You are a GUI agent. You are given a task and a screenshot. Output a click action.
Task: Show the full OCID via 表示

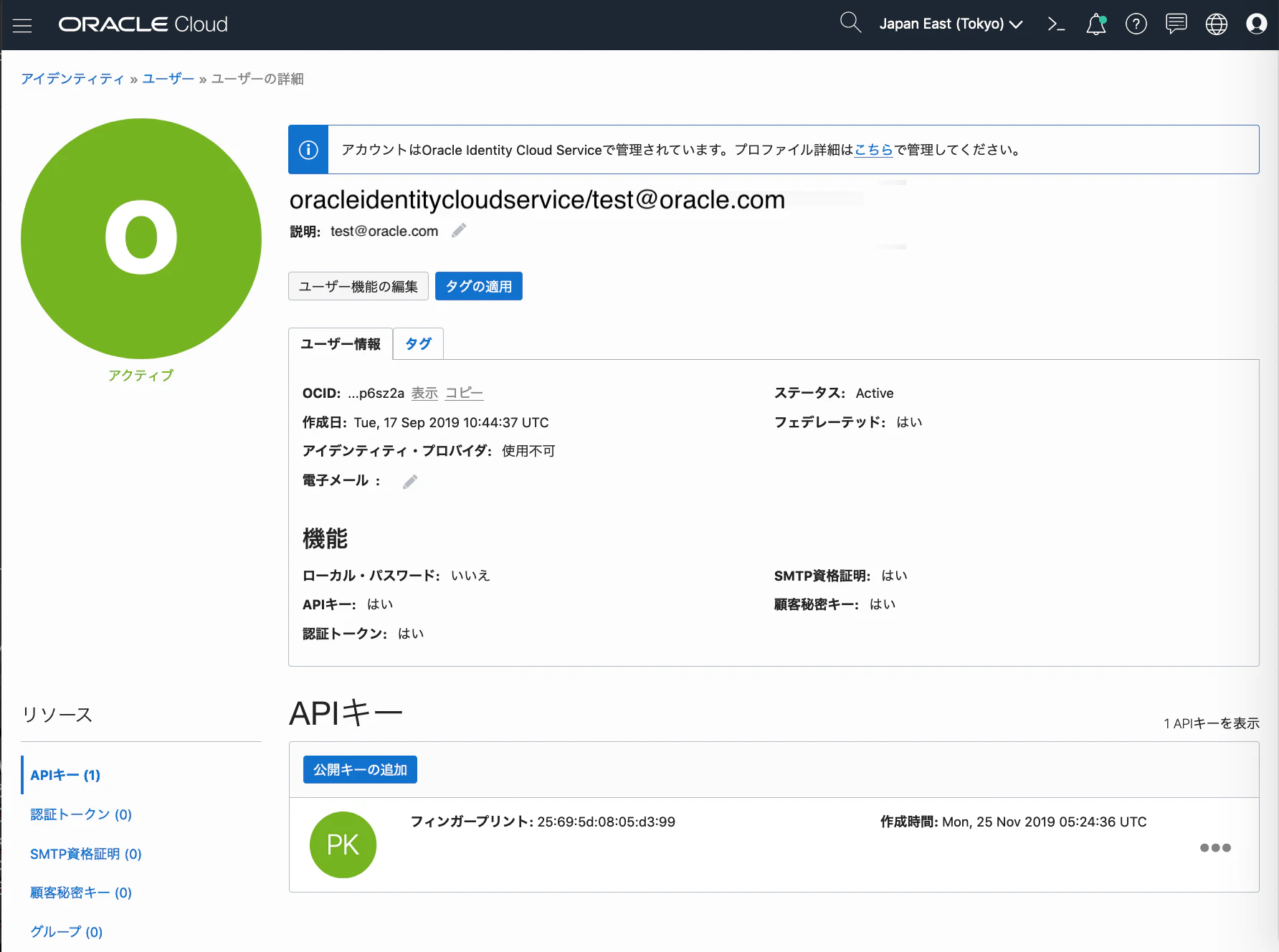tap(424, 393)
